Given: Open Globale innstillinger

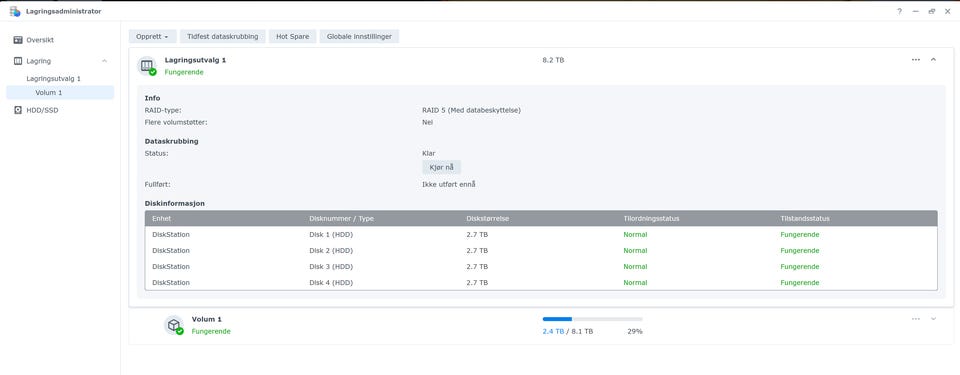Looking at the screenshot, I should click(x=359, y=37).
